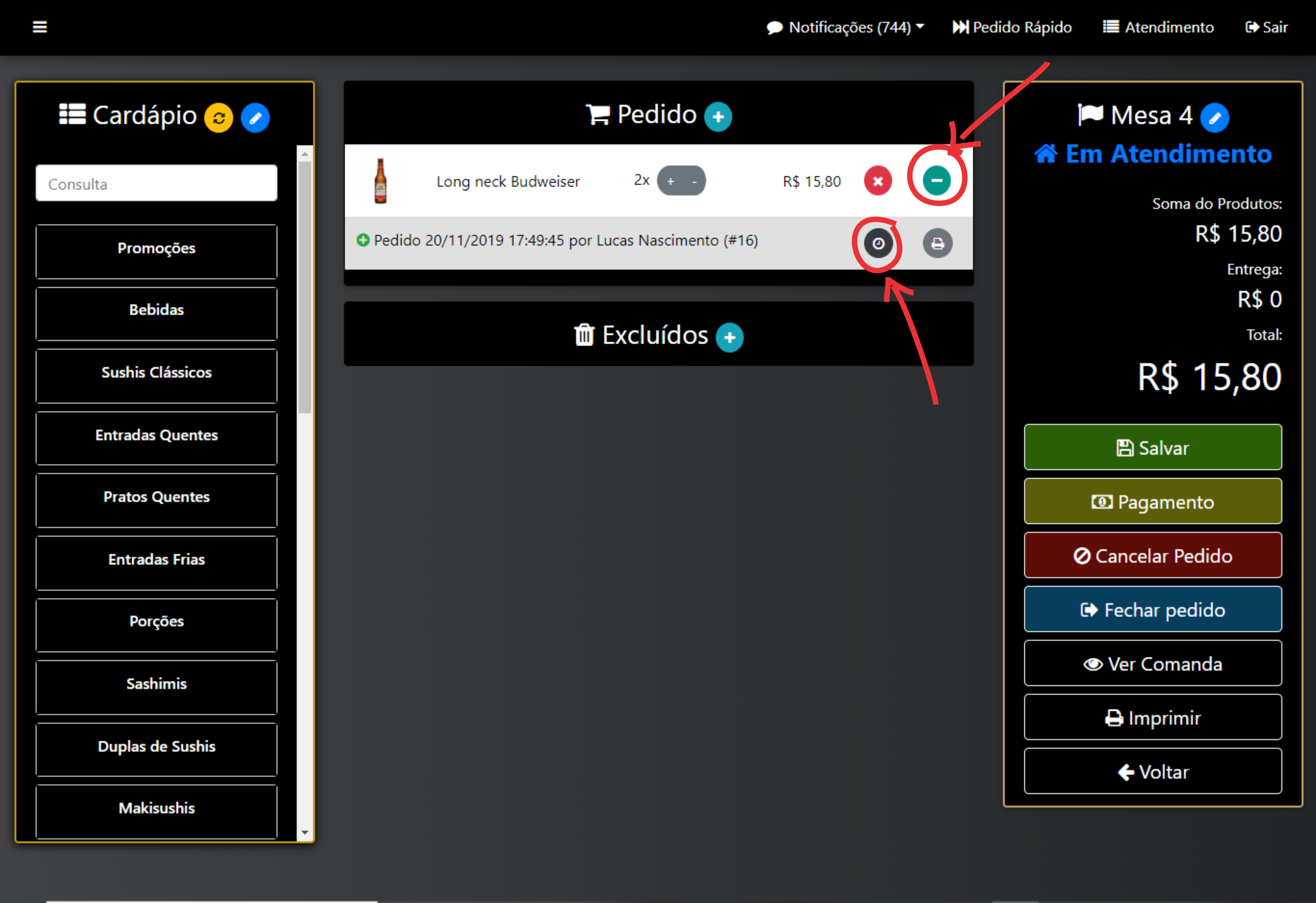The width and height of the screenshot is (1316, 903).
Task: Edit Mesa 4 with pencil icon
Action: pos(1215,118)
